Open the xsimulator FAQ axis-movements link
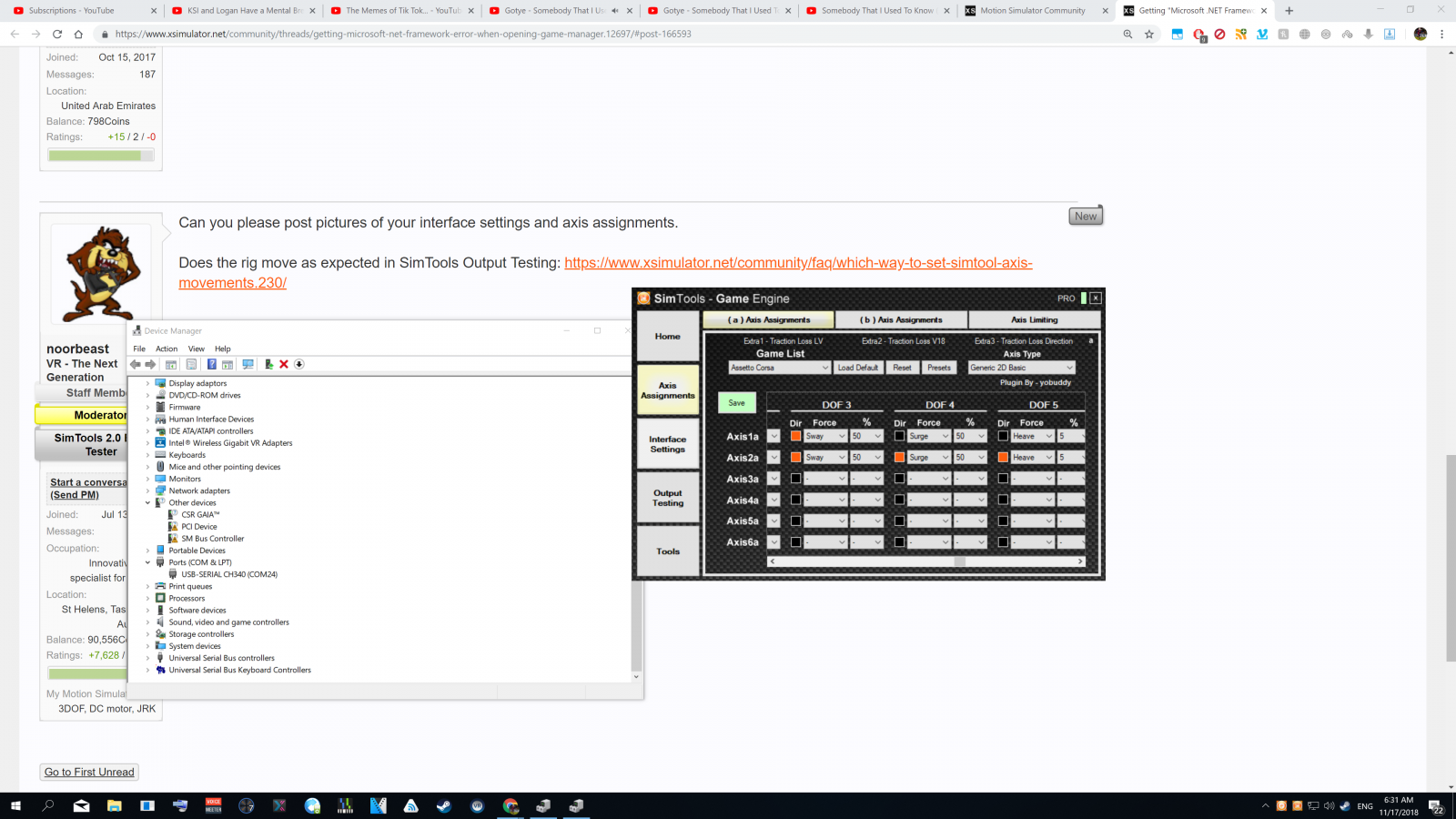 tap(605, 272)
